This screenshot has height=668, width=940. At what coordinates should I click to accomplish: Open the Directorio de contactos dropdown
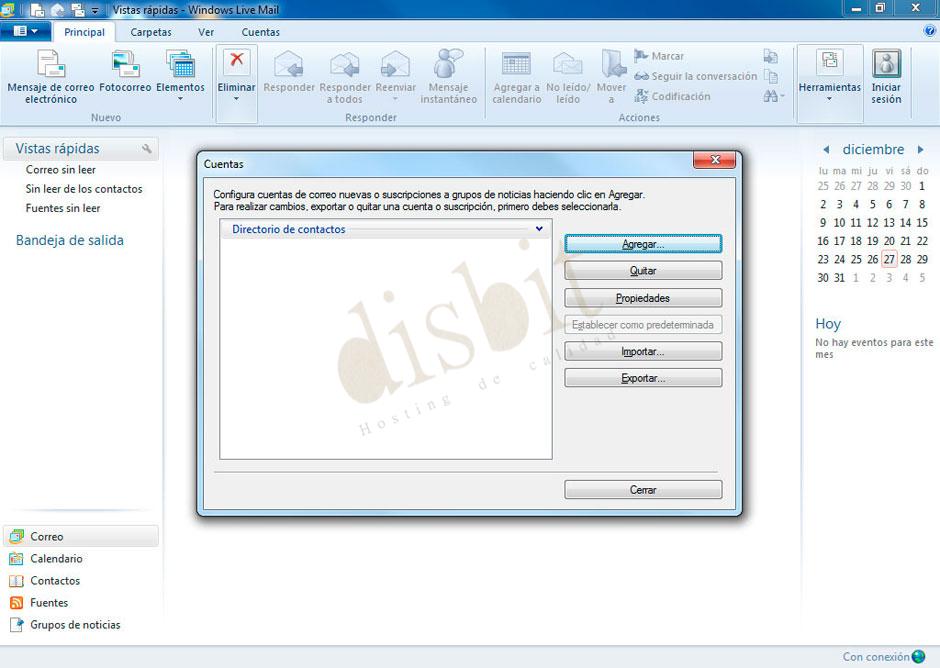(x=539, y=229)
